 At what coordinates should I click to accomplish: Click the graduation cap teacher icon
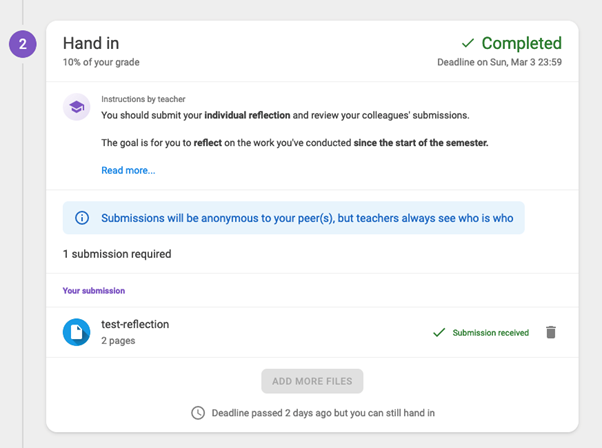click(76, 107)
